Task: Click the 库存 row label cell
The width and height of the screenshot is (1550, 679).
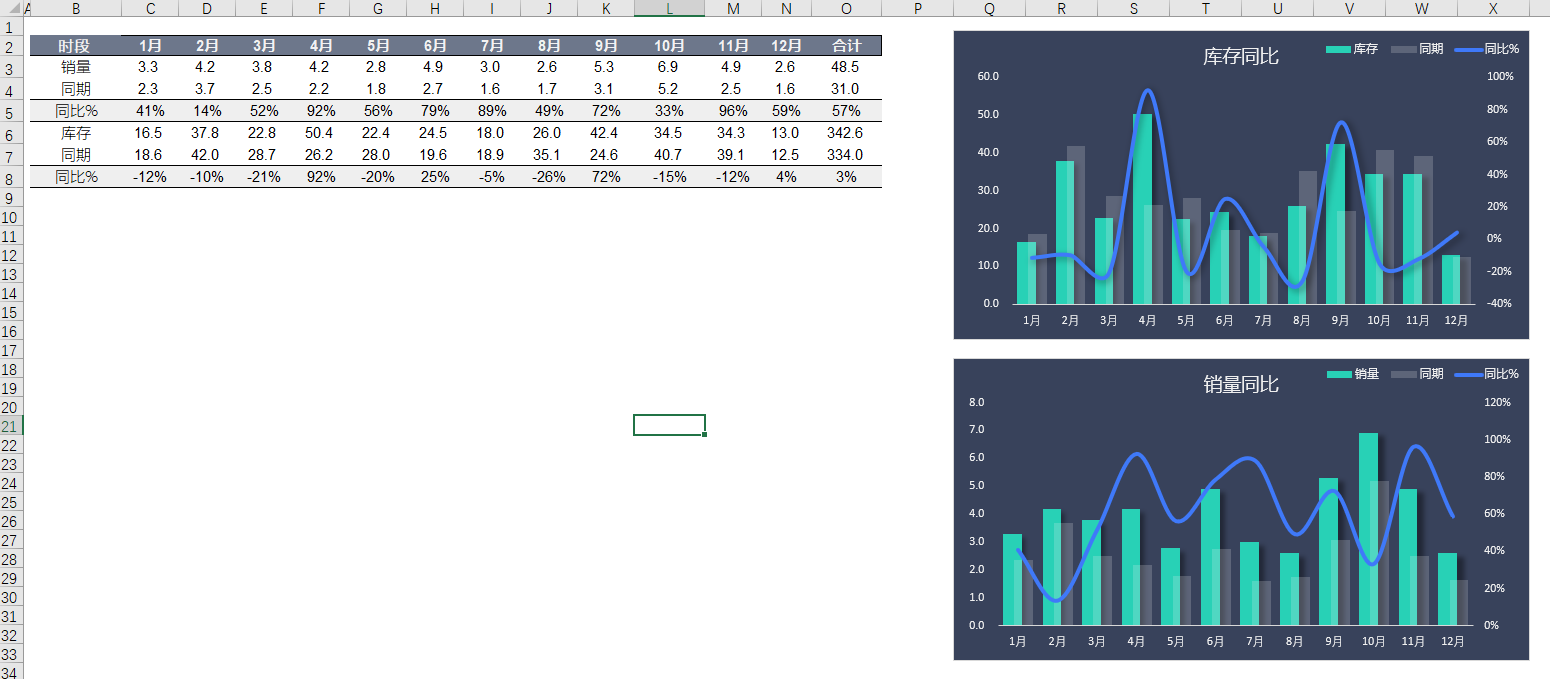Action: click(75, 133)
